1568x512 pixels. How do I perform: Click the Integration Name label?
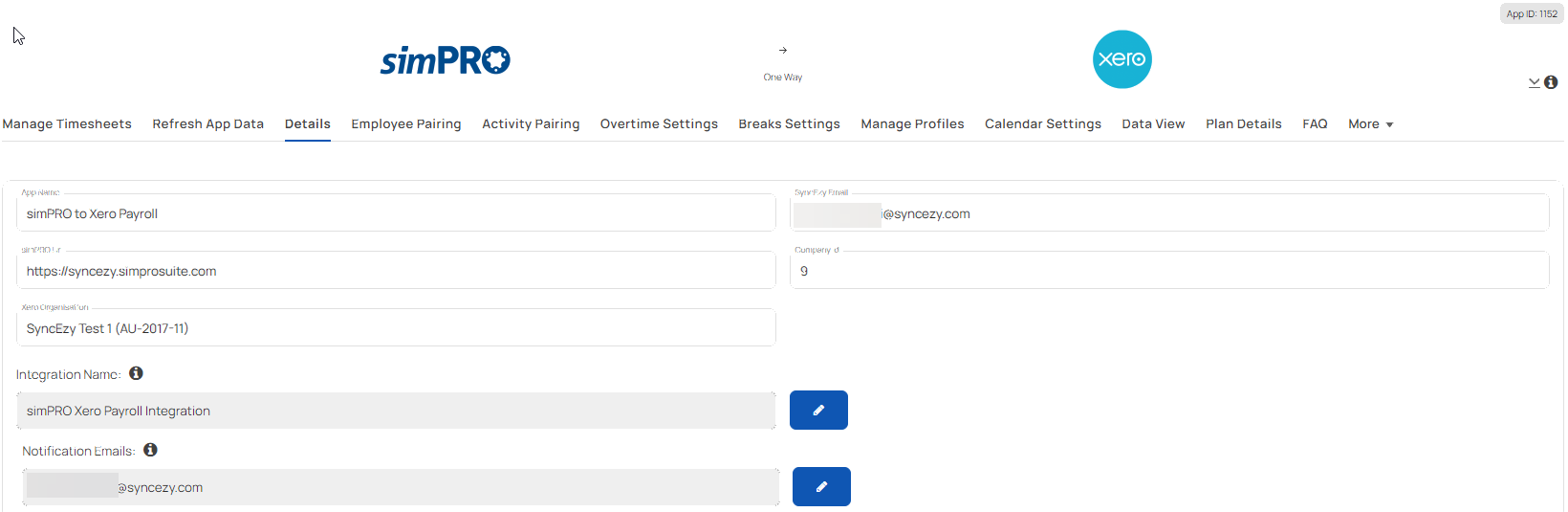[69, 374]
